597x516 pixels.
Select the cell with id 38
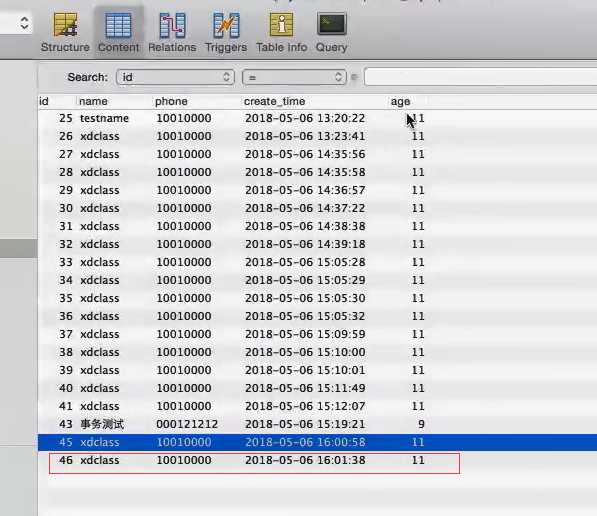point(65,352)
